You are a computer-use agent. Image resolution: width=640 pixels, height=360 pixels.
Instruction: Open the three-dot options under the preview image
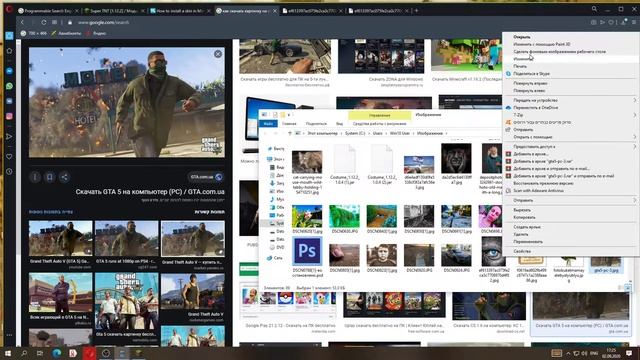pos(35,177)
